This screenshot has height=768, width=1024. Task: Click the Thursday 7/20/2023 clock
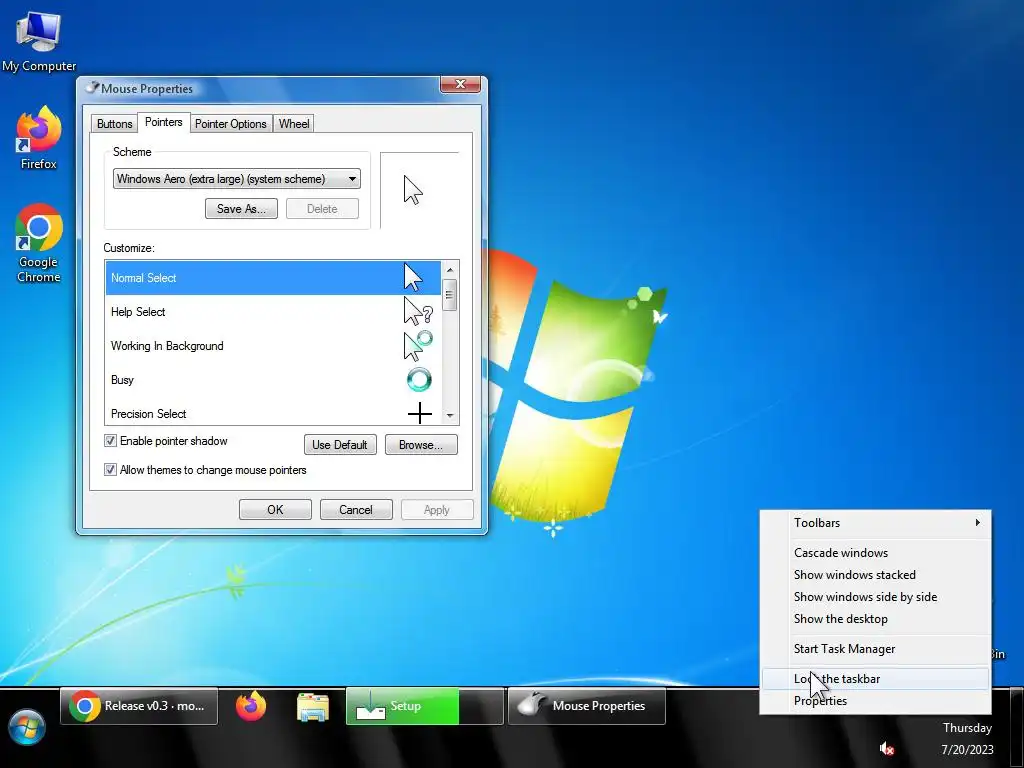coord(967,739)
